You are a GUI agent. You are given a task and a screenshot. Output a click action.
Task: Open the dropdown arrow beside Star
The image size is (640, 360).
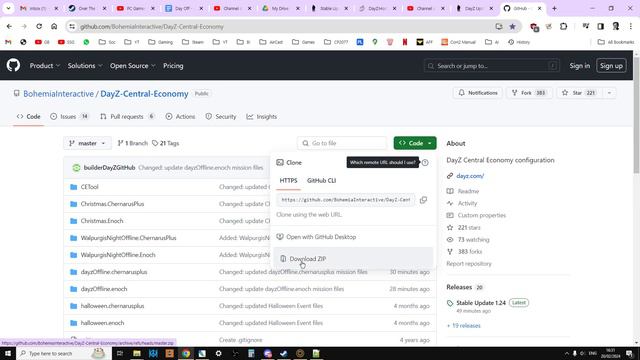coord(609,93)
